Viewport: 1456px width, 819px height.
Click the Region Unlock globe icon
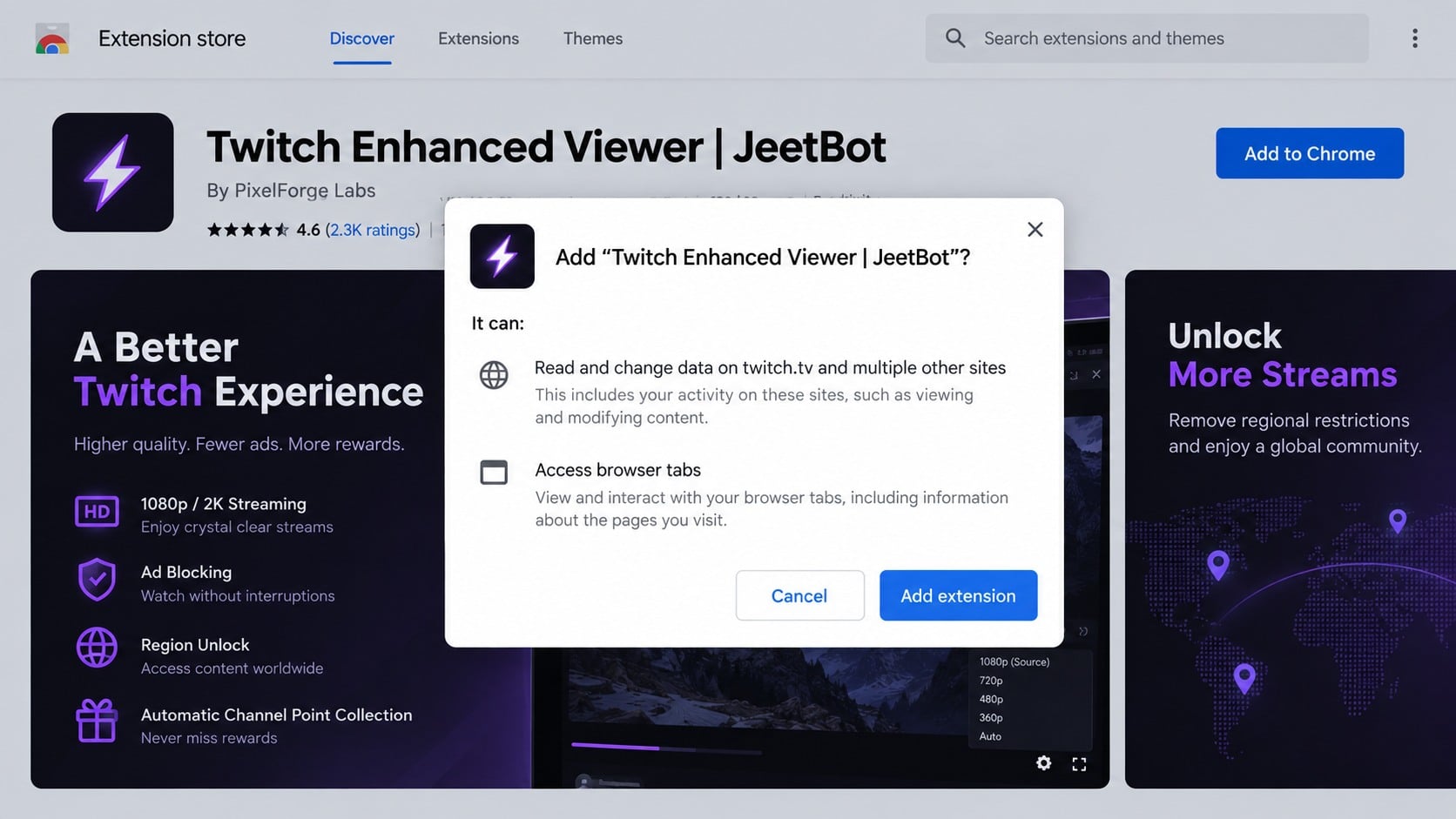[x=97, y=648]
